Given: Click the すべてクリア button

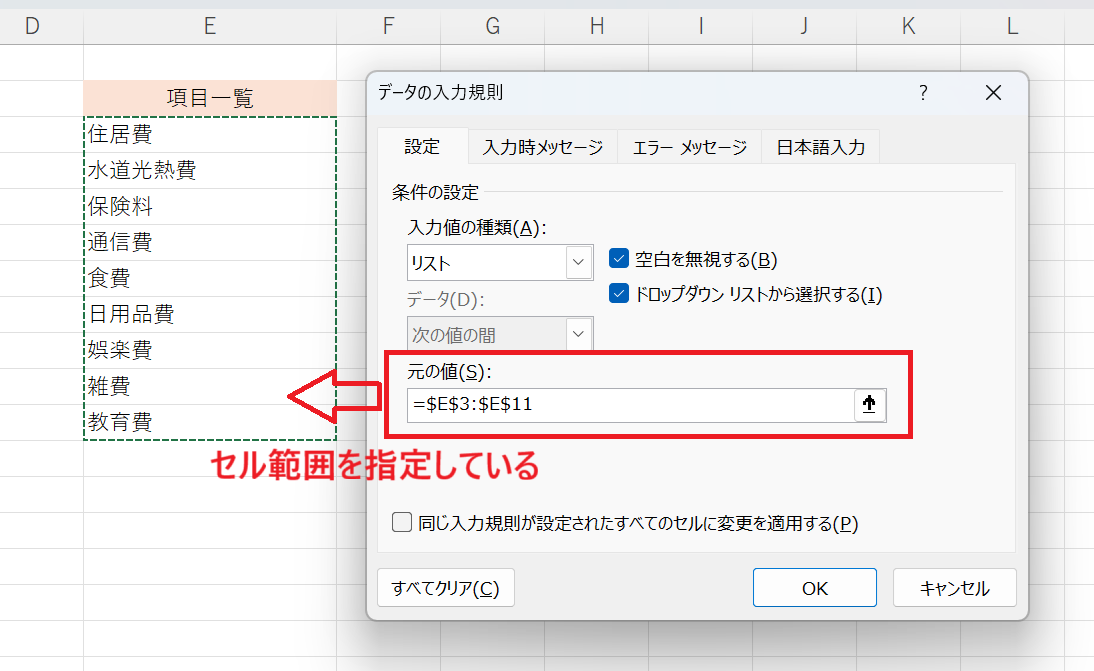Looking at the screenshot, I should pyautogui.click(x=445, y=588).
